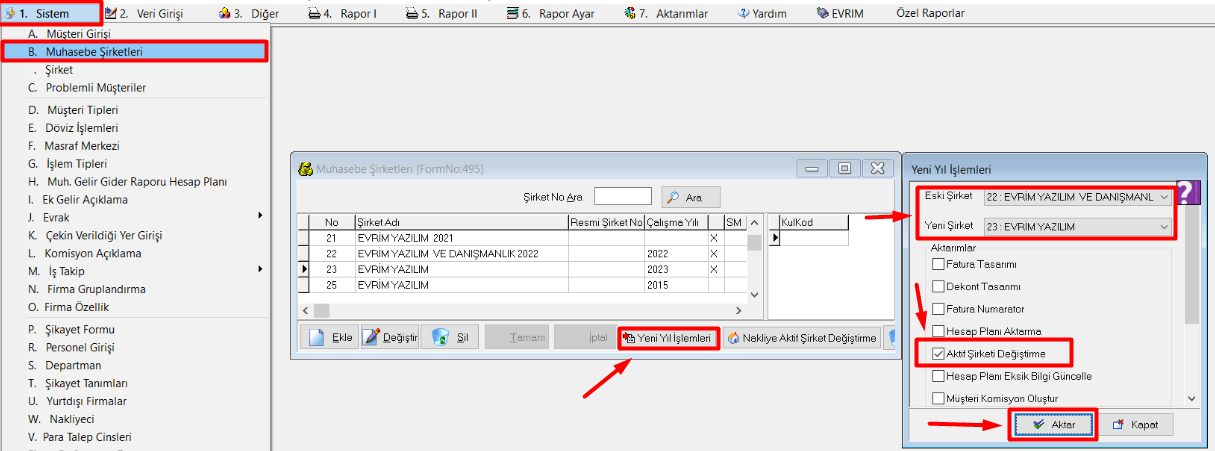
Task: Click the Yeni Yıl İşlemleri button
Action: [669, 338]
